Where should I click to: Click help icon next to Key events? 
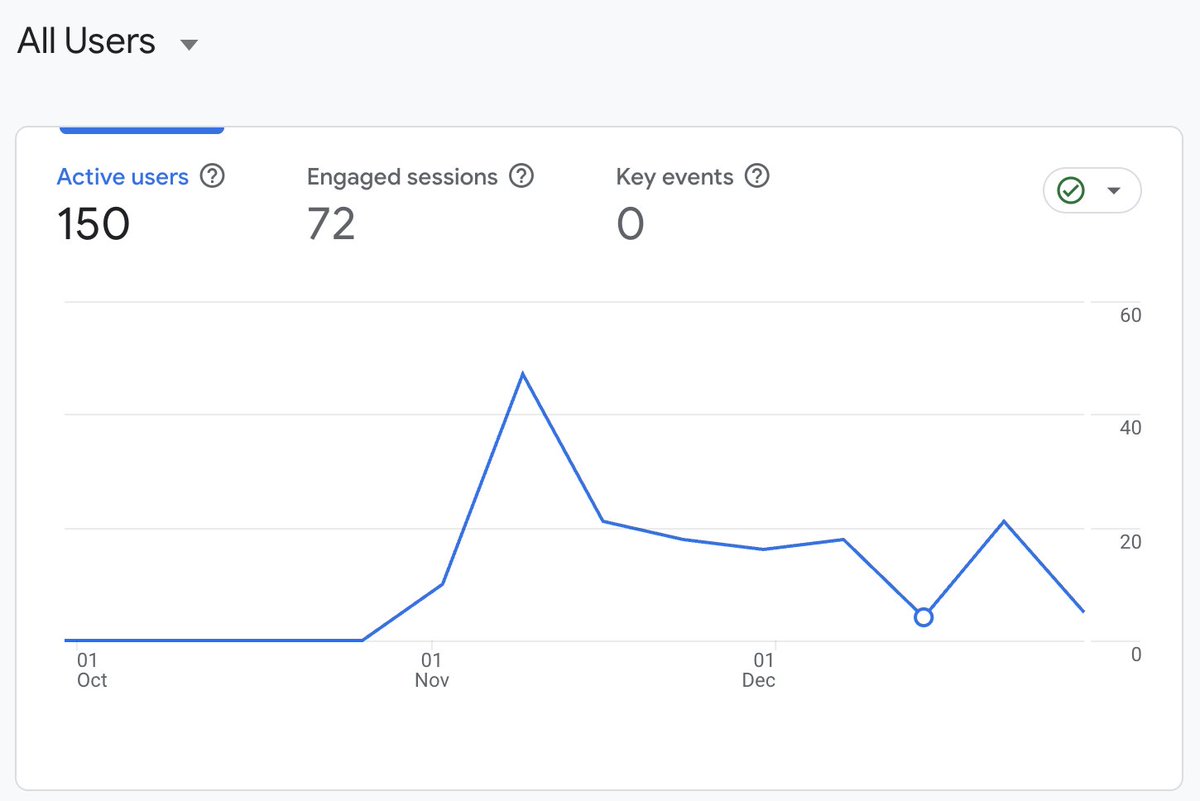click(757, 176)
